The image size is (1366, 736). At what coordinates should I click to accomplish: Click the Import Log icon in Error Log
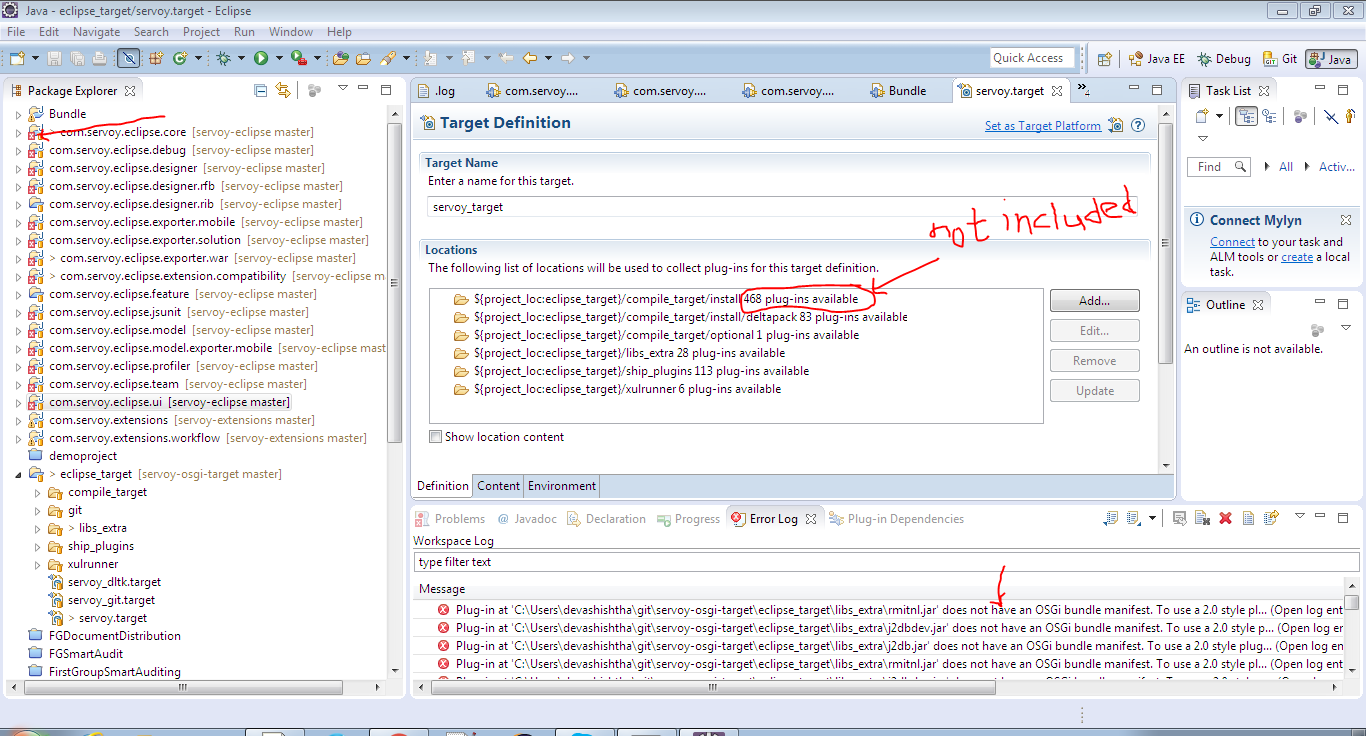tap(1133, 517)
